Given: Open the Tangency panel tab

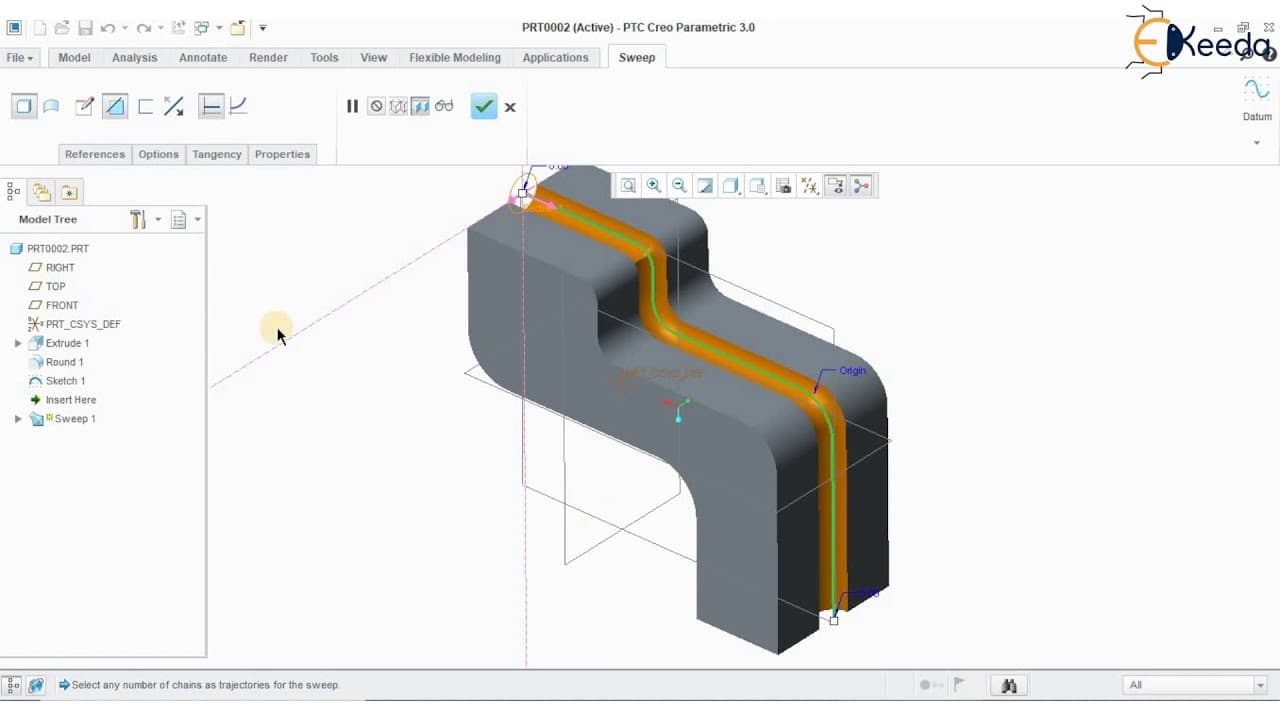Looking at the screenshot, I should coord(217,154).
